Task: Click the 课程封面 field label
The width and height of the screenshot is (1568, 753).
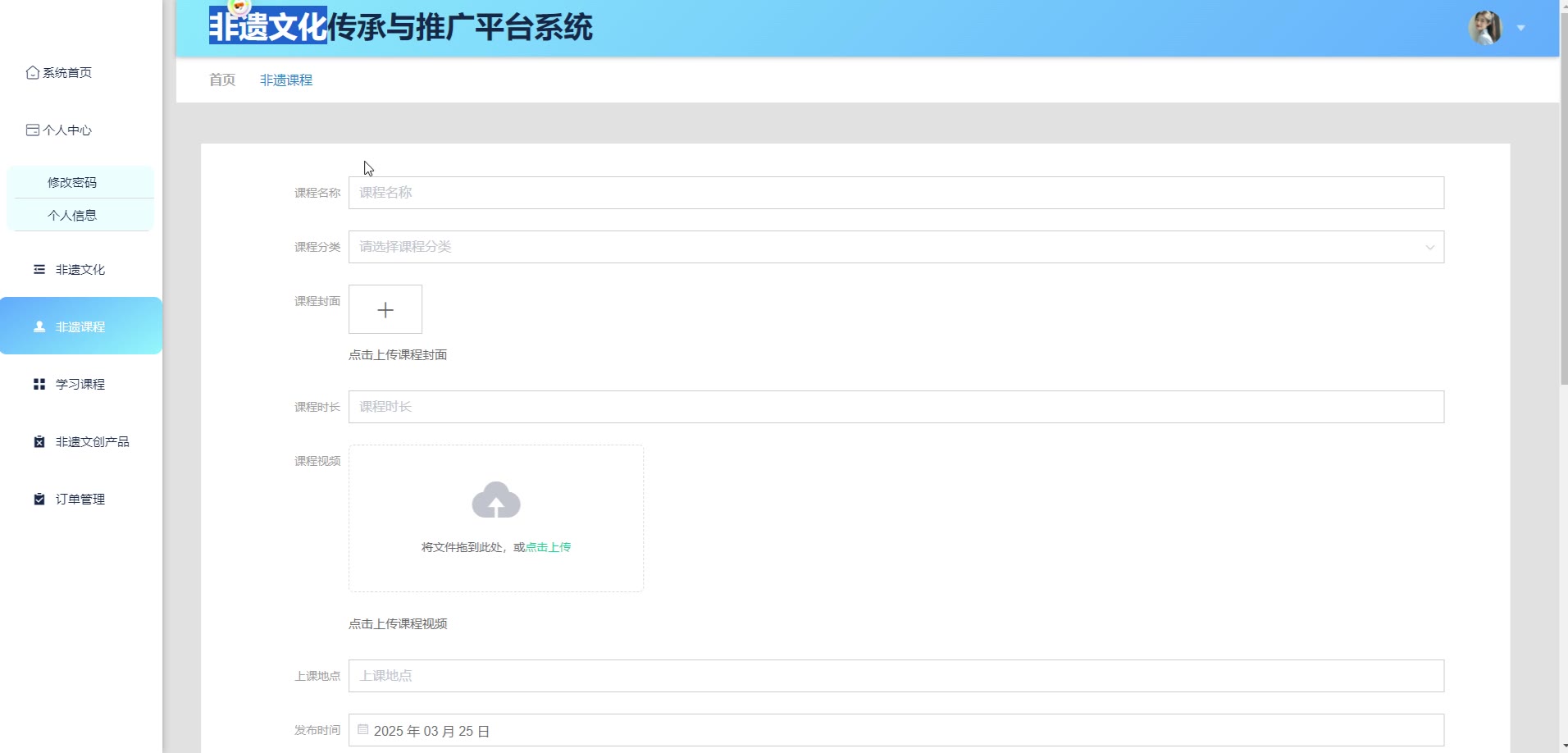Action: click(317, 301)
